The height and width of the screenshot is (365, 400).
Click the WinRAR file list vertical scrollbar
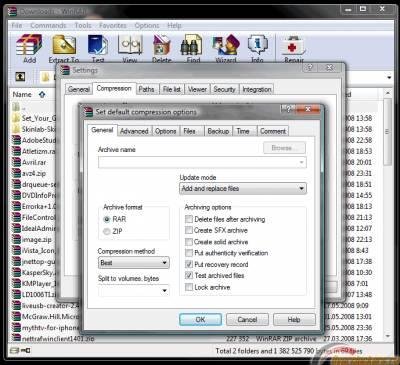[387, 133]
